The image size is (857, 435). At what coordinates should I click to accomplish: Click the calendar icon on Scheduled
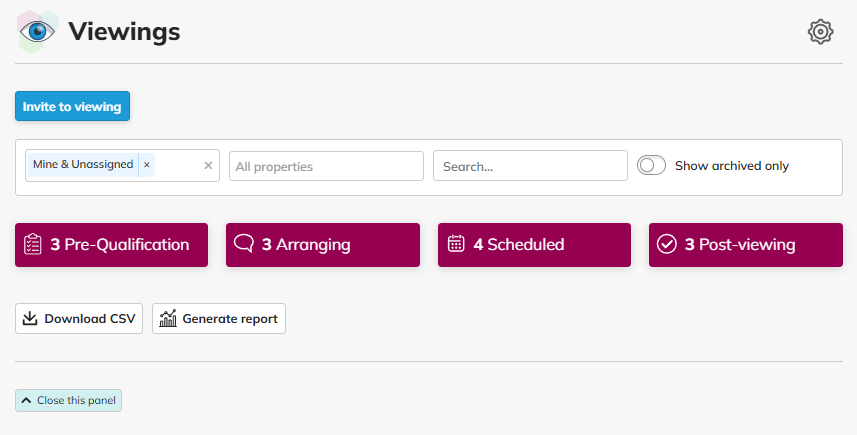pyautogui.click(x=456, y=244)
